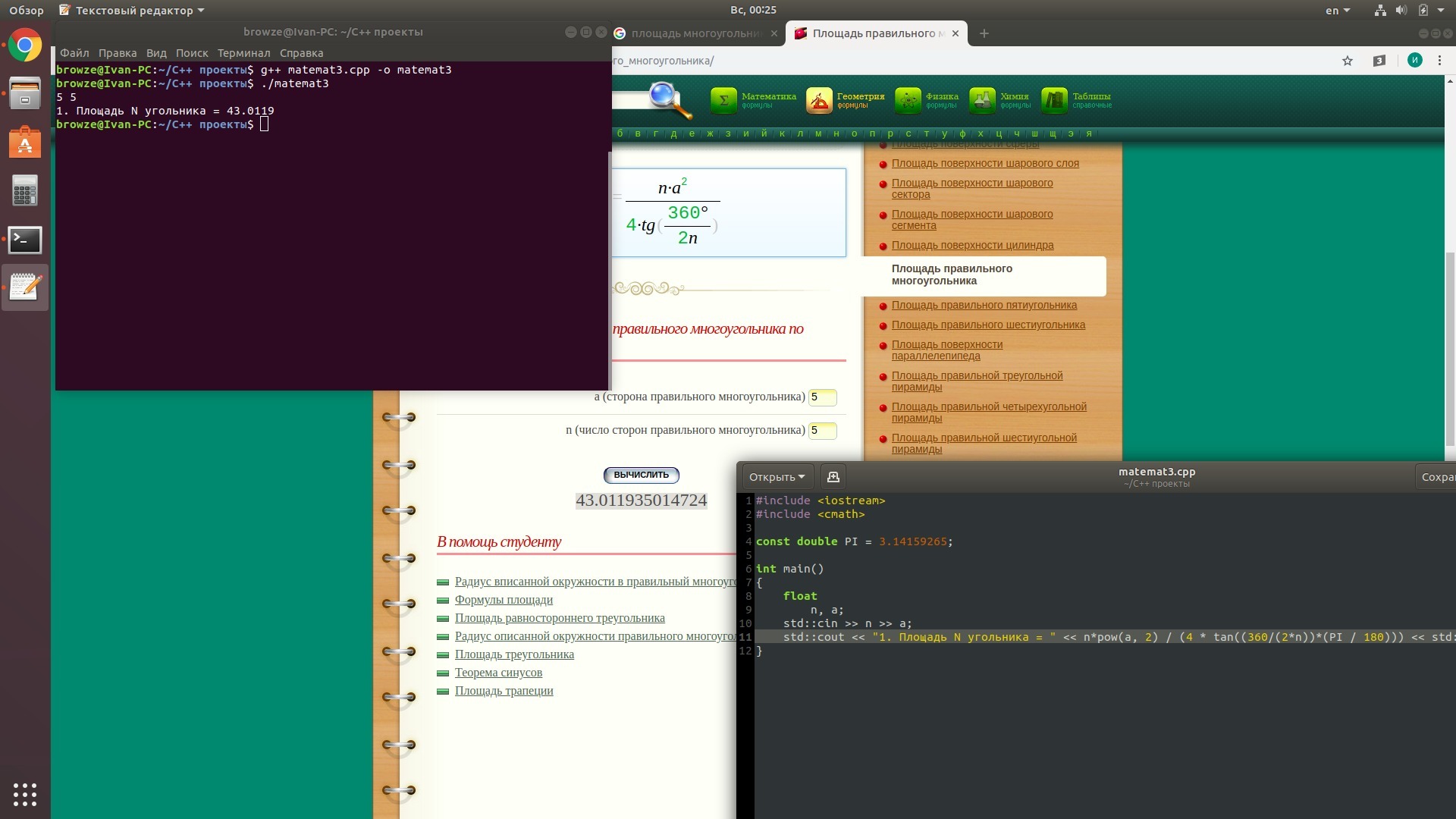The width and height of the screenshot is (1456, 819).
Task: Show applications grid in the dock
Action: point(25,794)
